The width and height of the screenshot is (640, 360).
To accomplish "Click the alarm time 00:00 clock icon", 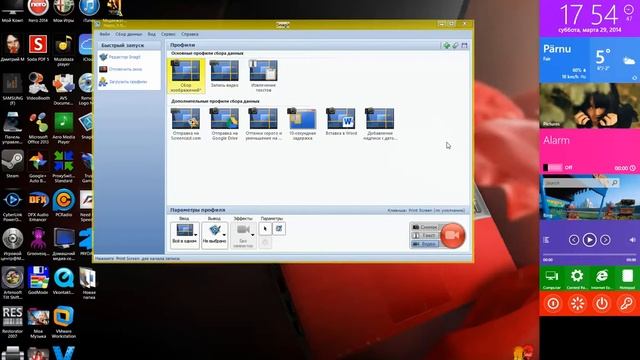I will pyautogui.click(x=632, y=168).
